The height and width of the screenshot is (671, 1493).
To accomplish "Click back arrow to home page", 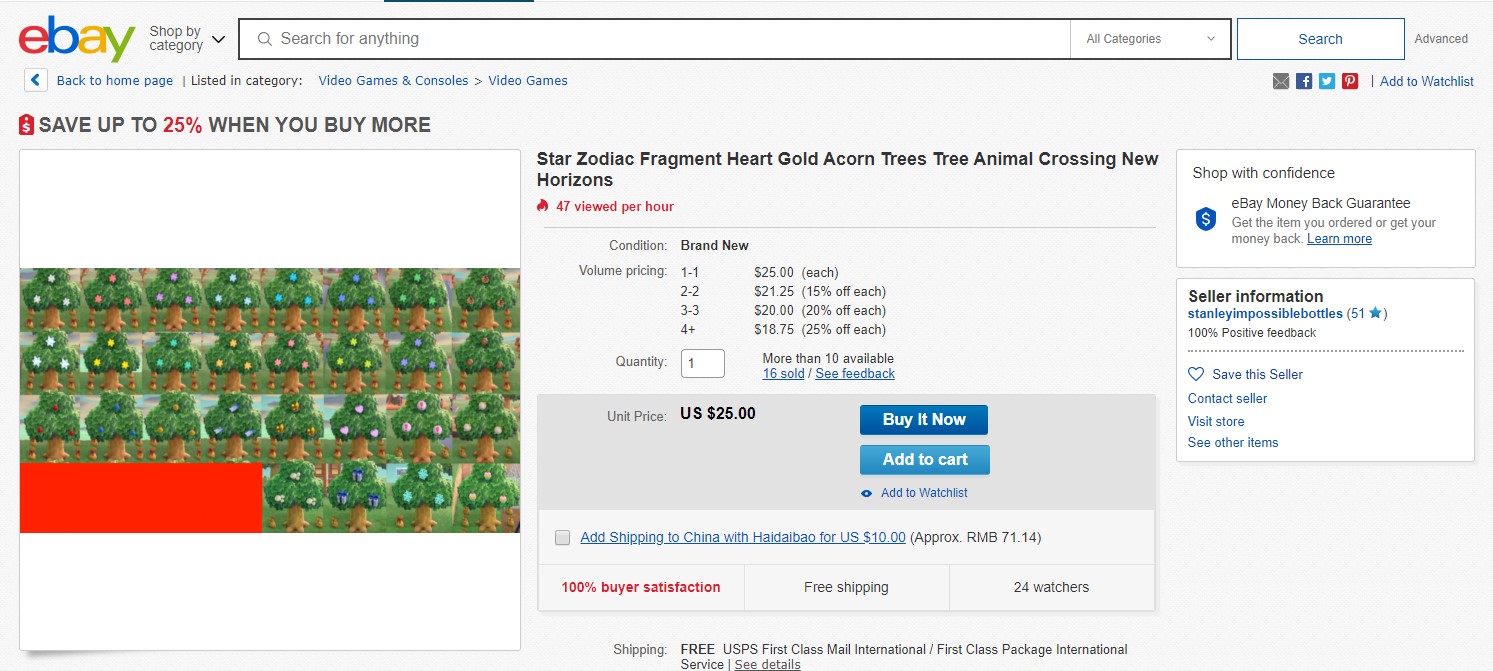I will pos(36,80).
